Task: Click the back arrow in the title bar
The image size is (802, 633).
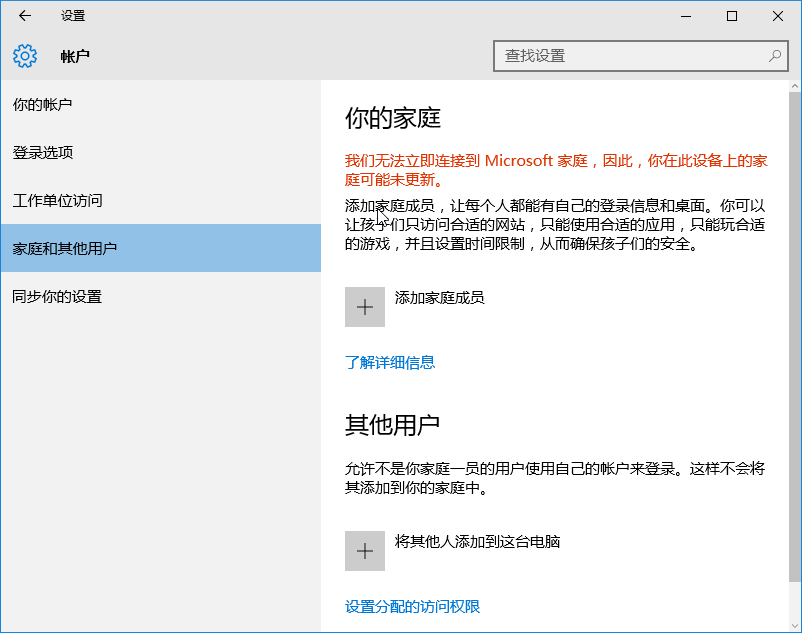Action: coord(25,16)
